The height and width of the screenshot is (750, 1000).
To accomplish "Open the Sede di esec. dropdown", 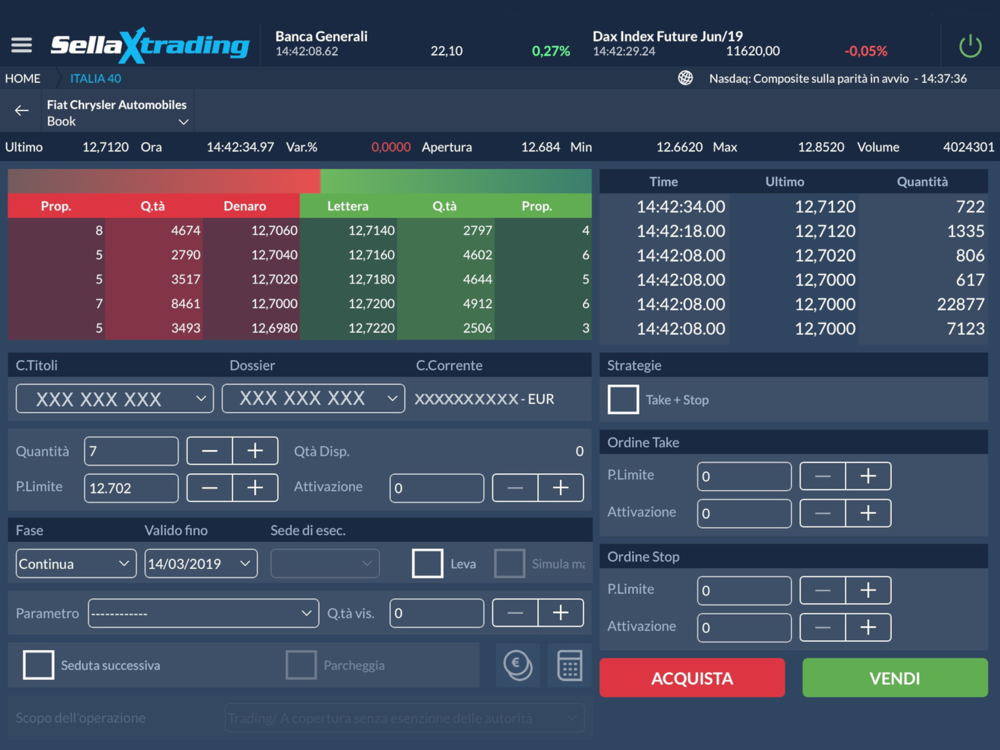I will point(325,564).
